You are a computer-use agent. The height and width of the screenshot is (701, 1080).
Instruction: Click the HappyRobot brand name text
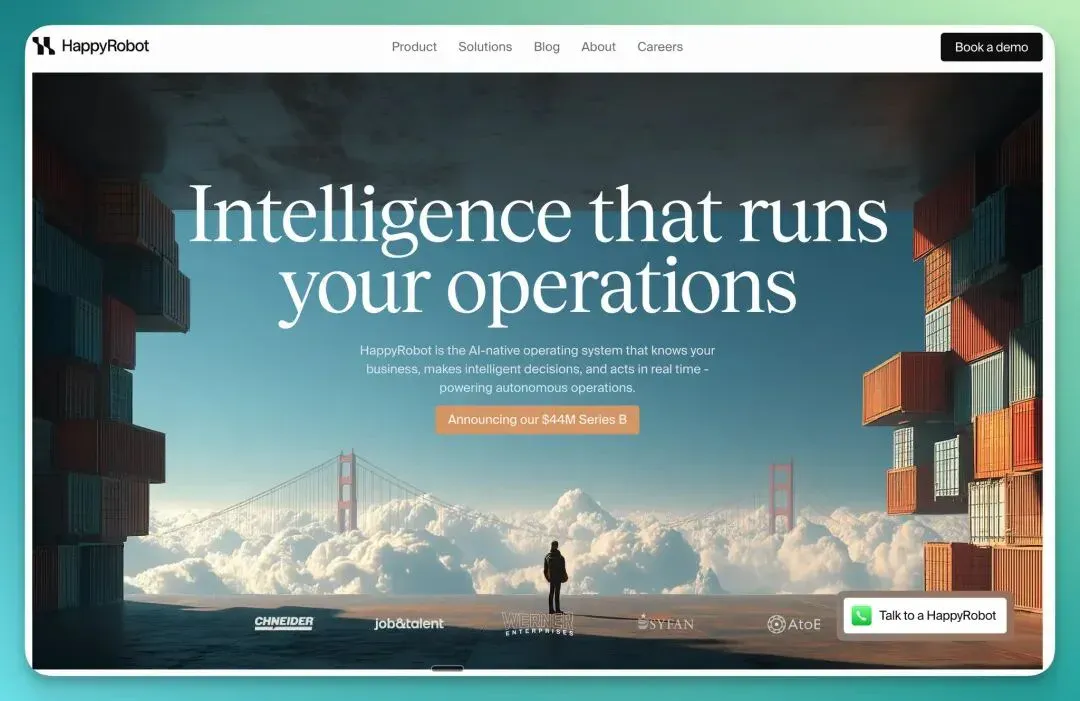[x=105, y=46]
